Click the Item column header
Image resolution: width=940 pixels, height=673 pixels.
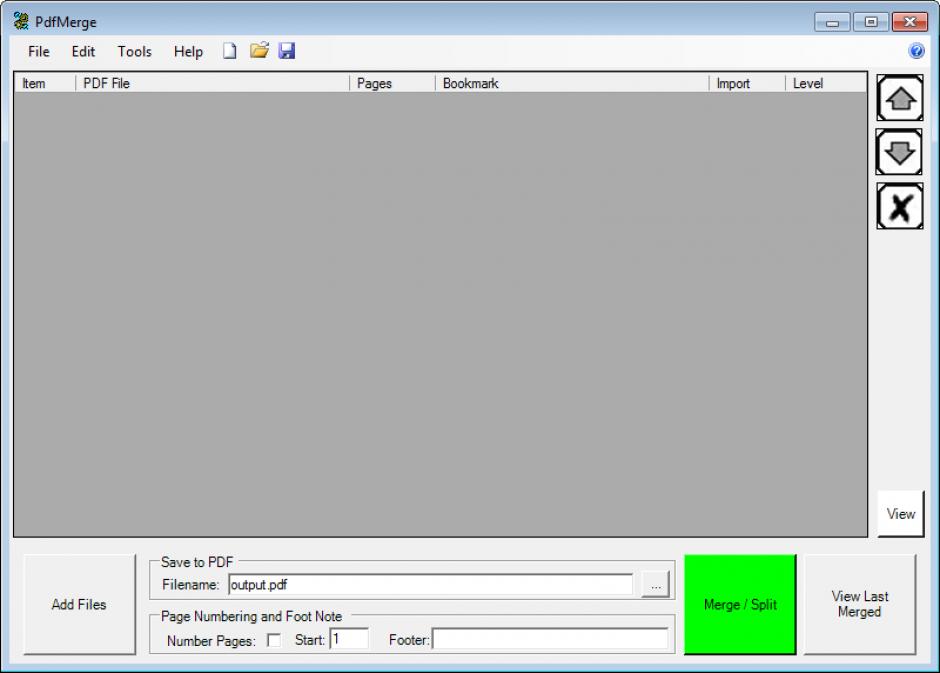(x=44, y=83)
